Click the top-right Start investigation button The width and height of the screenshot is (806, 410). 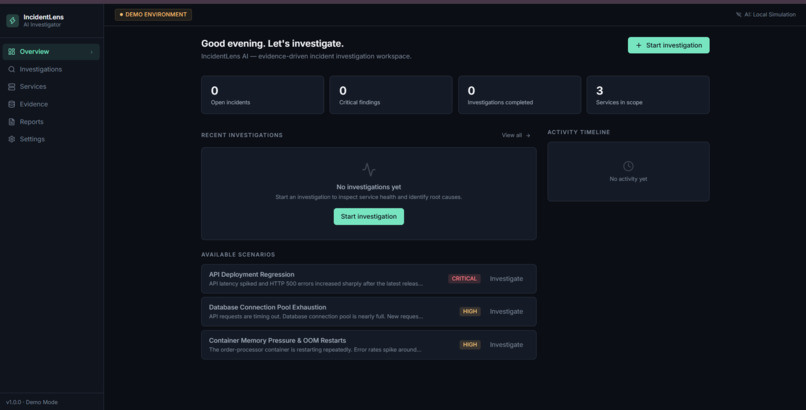[668, 45]
